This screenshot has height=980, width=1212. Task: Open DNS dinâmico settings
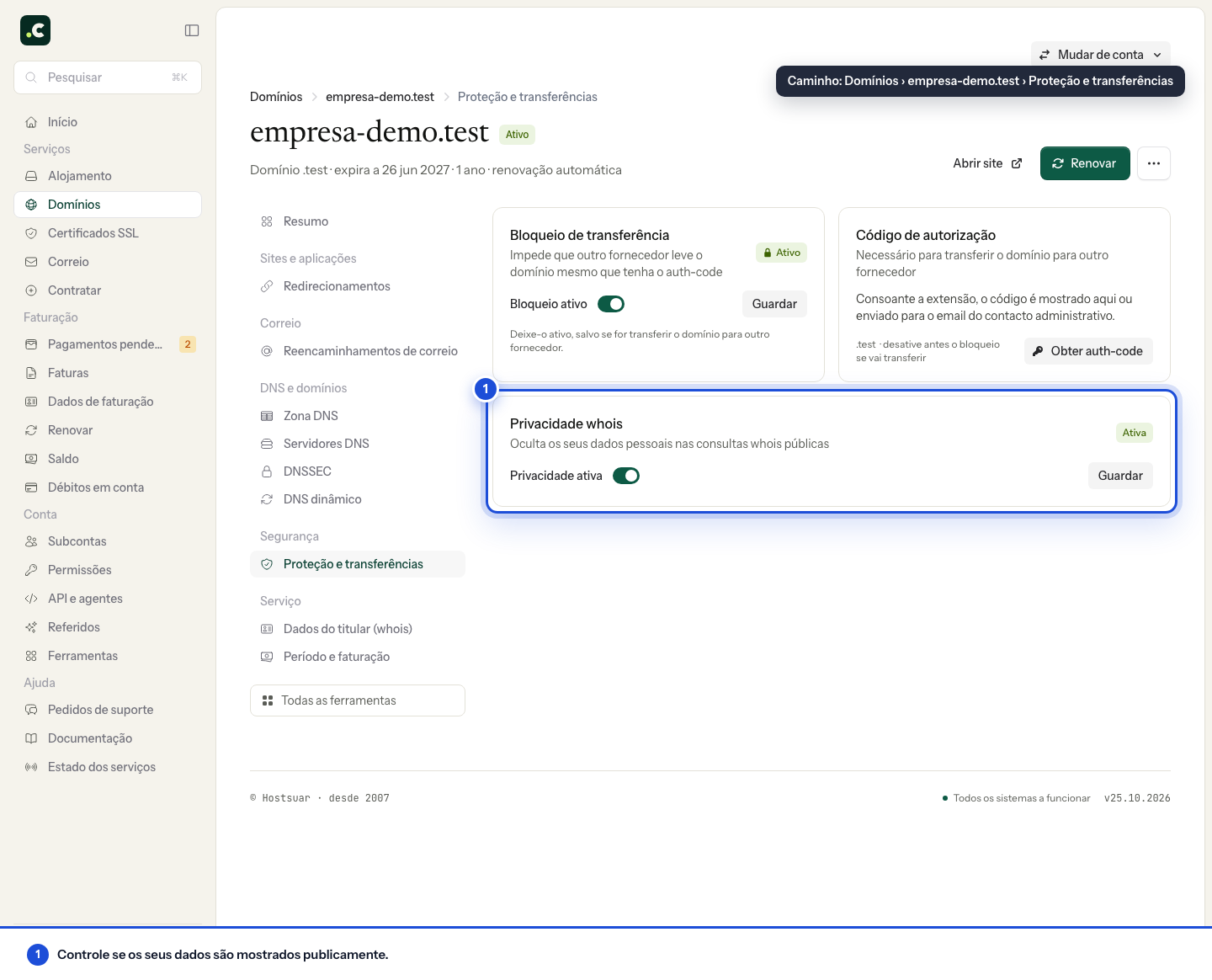click(358, 499)
